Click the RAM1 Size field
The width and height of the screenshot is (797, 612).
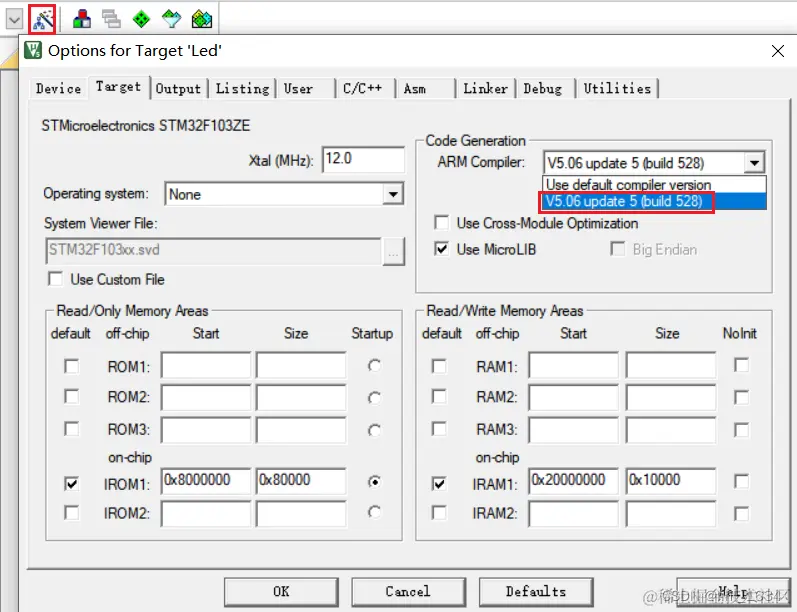[671, 364]
